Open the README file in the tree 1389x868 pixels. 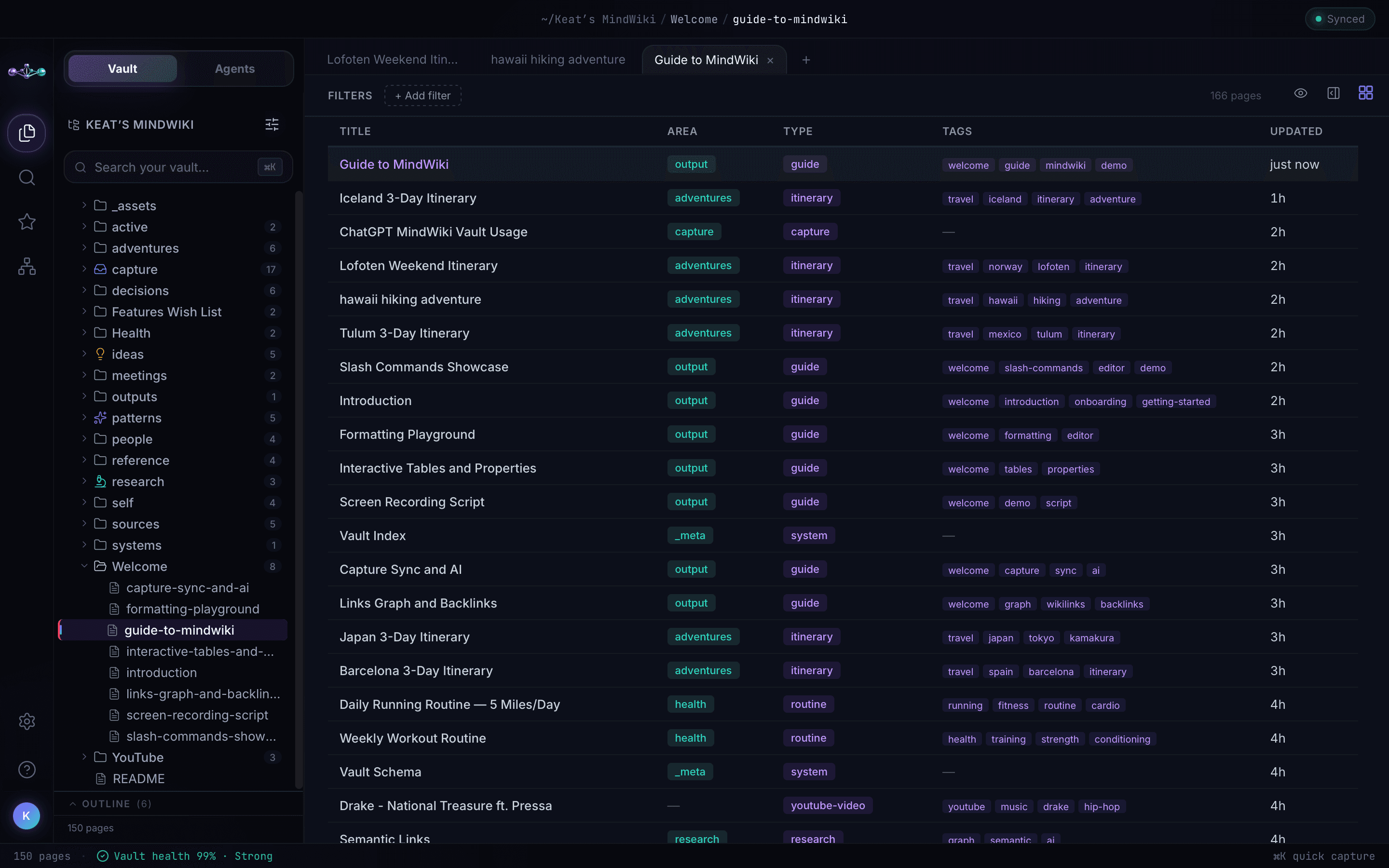138,778
